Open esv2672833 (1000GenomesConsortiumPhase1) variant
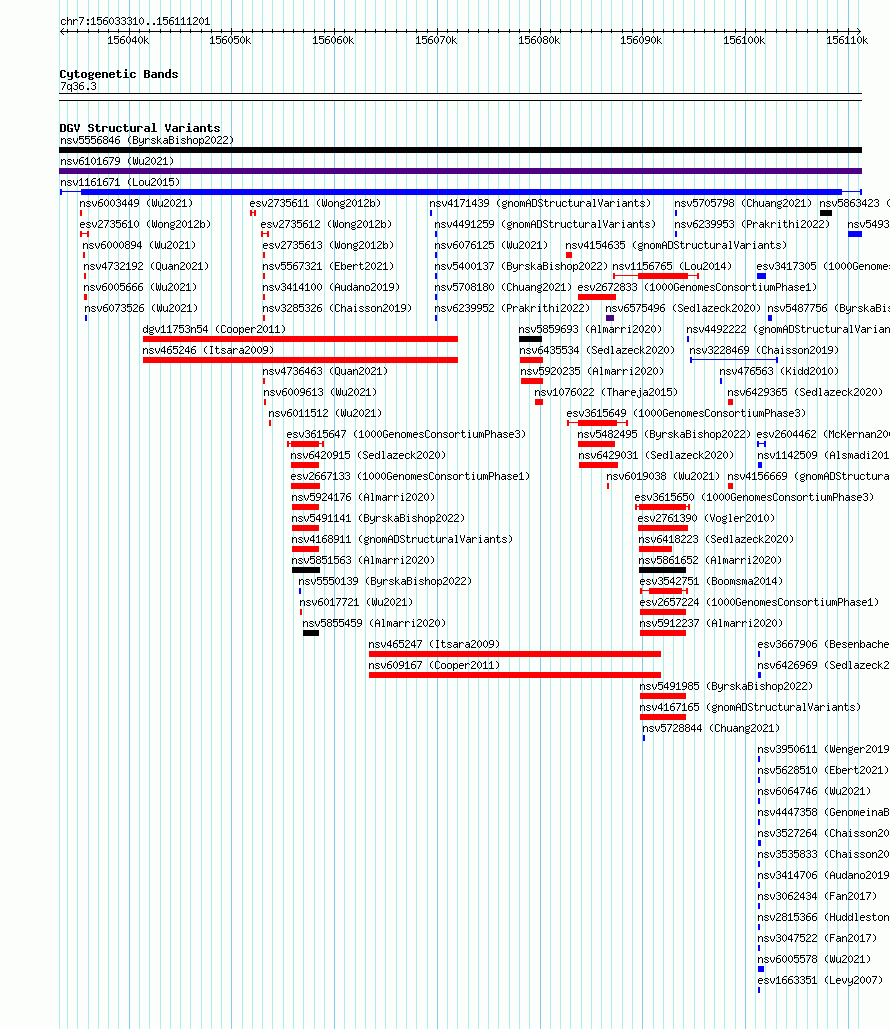Screen dimensions: 890x1029 697,287
